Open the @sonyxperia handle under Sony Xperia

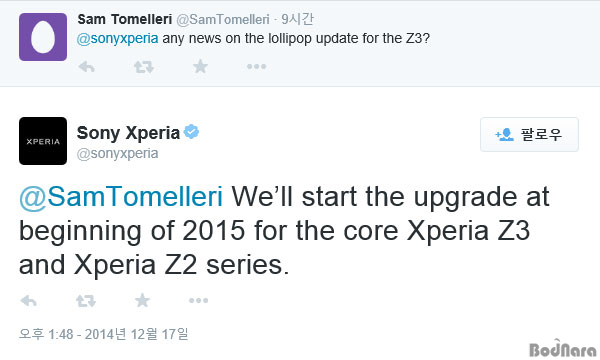click(x=117, y=153)
